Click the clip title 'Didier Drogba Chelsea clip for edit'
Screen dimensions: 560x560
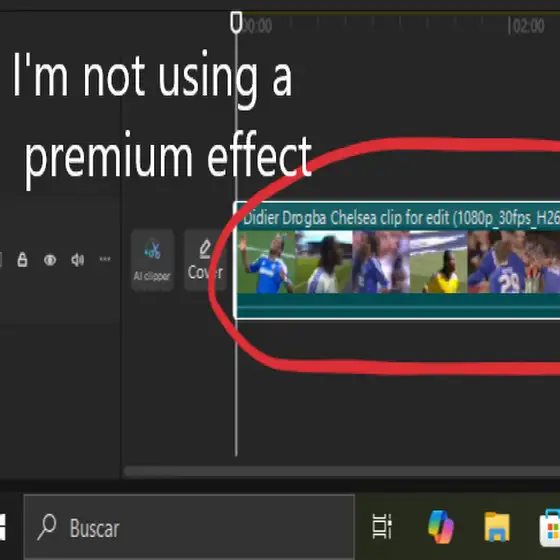346,218
